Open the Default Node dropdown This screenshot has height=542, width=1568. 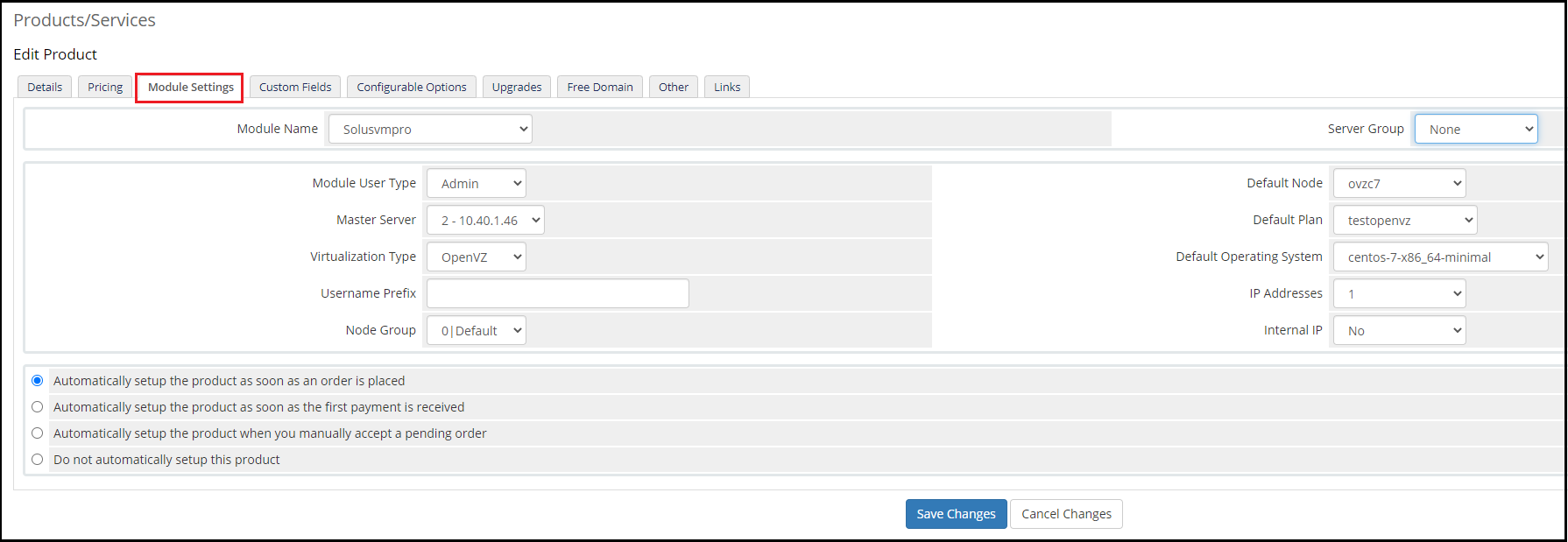pyautogui.click(x=1399, y=184)
